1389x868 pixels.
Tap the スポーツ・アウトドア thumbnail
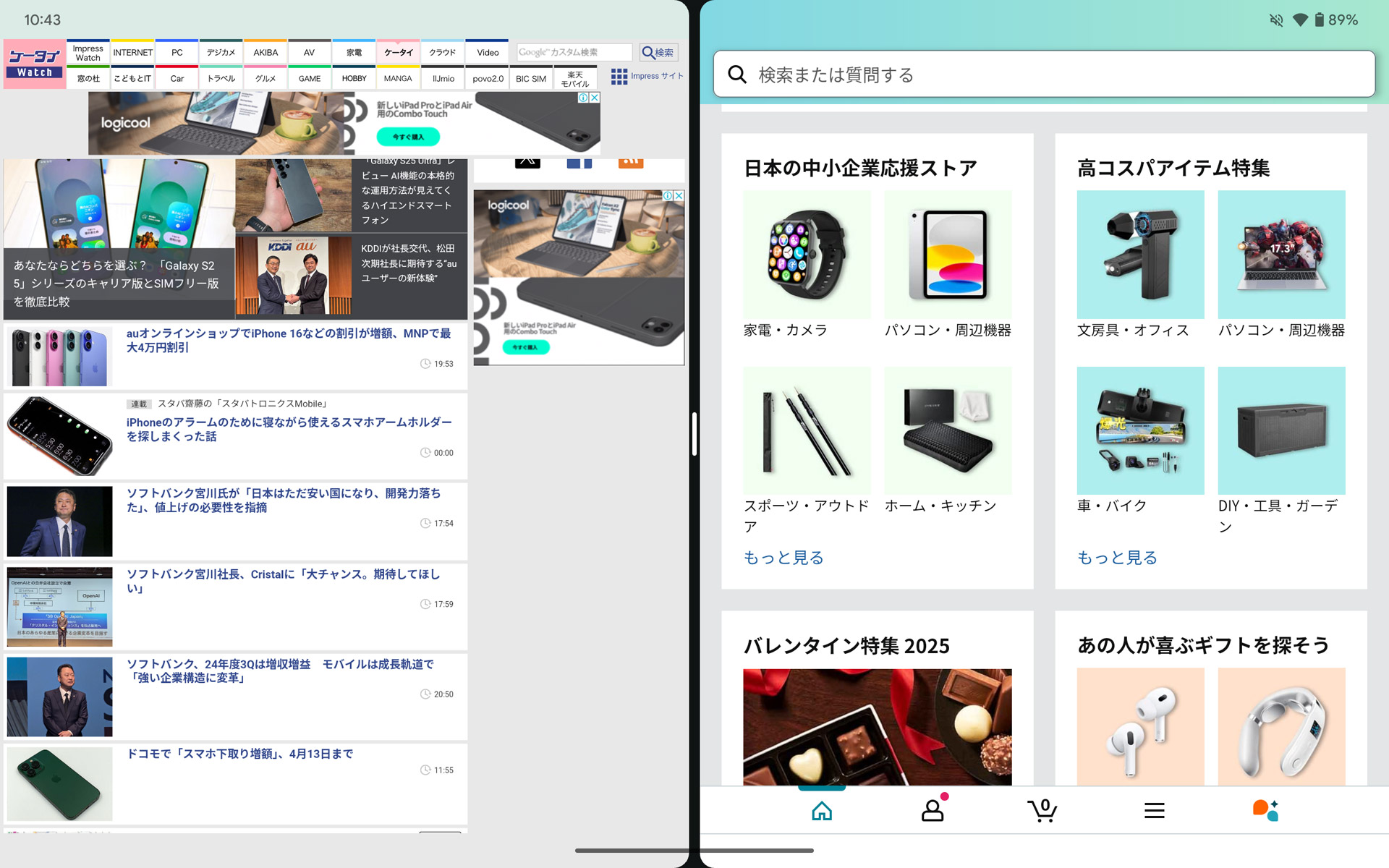807,430
